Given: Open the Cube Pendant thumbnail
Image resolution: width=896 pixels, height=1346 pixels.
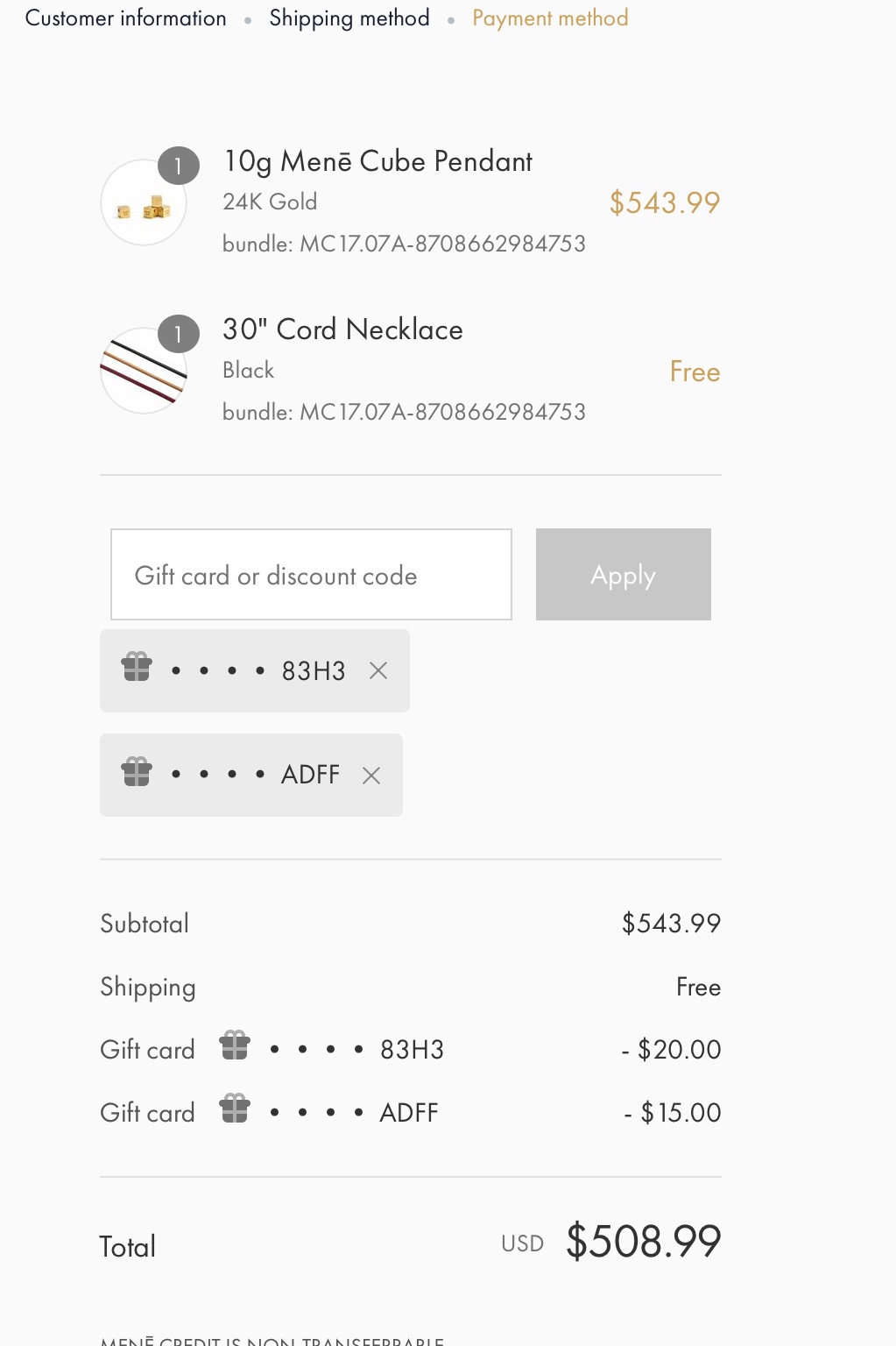Looking at the screenshot, I should (144, 202).
